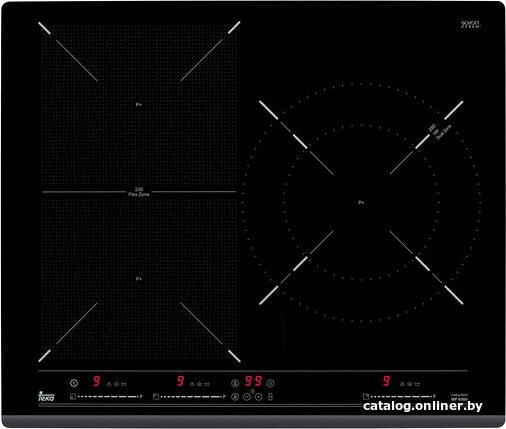506x429 pixels.
Task: Select the rear-left zone selector icon
Action: [73, 396]
